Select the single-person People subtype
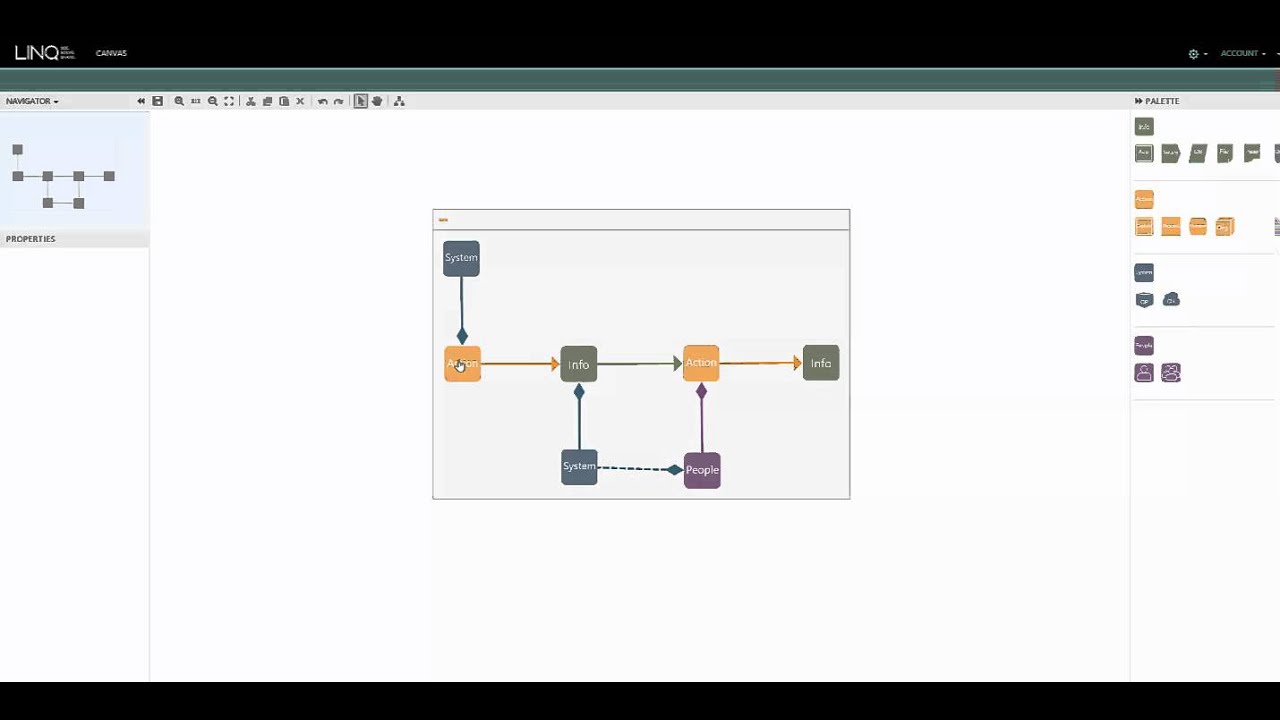 click(x=1144, y=373)
